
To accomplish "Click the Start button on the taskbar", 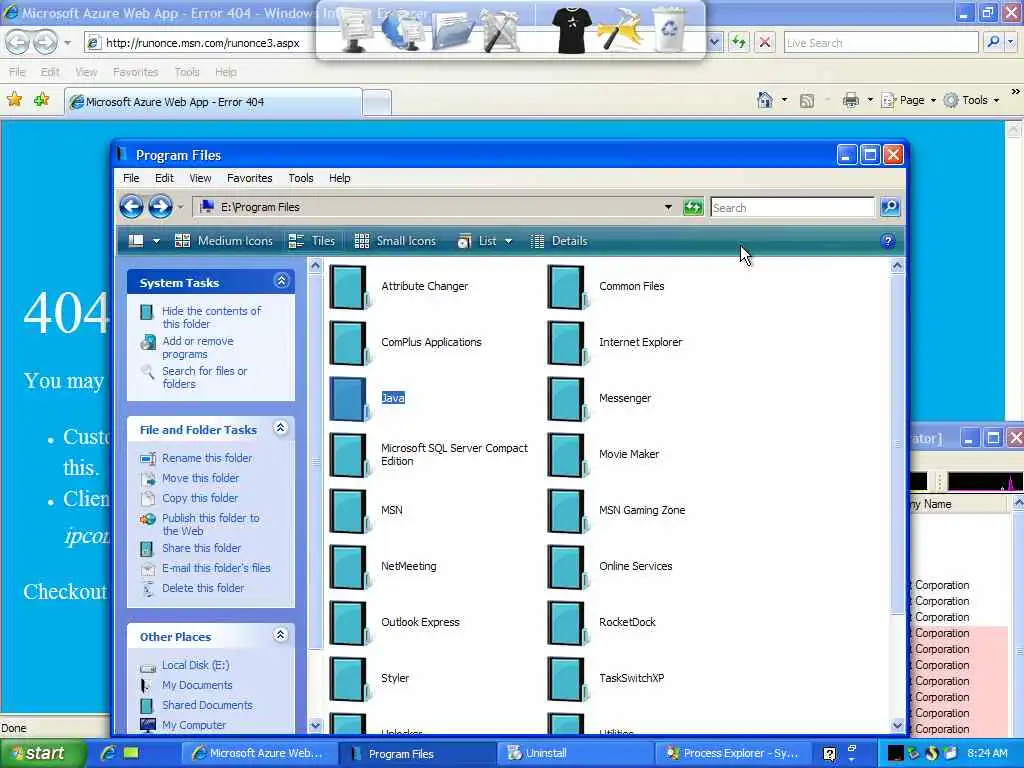I will coord(42,753).
